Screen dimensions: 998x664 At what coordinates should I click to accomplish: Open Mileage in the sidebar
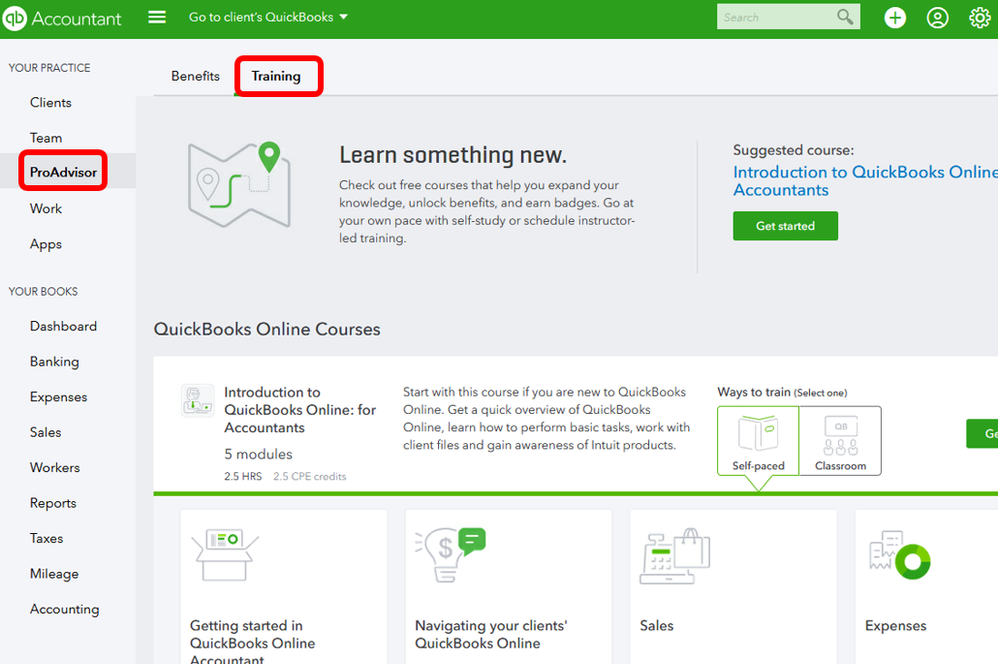[x=54, y=574]
